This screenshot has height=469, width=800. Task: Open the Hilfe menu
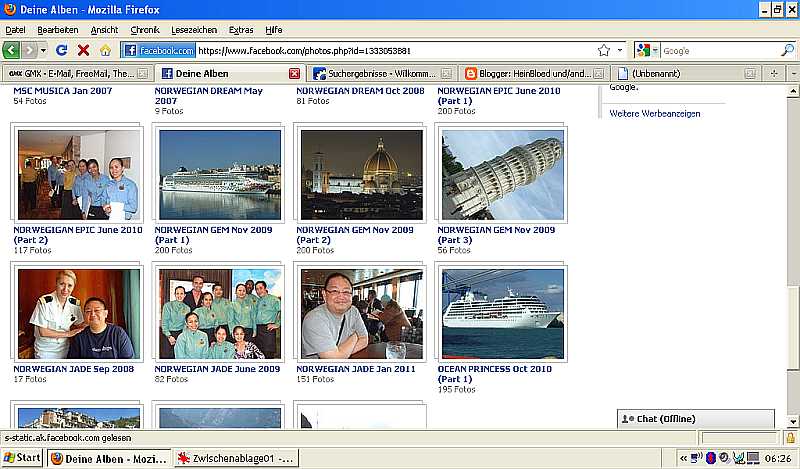pyautogui.click(x=273, y=30)
